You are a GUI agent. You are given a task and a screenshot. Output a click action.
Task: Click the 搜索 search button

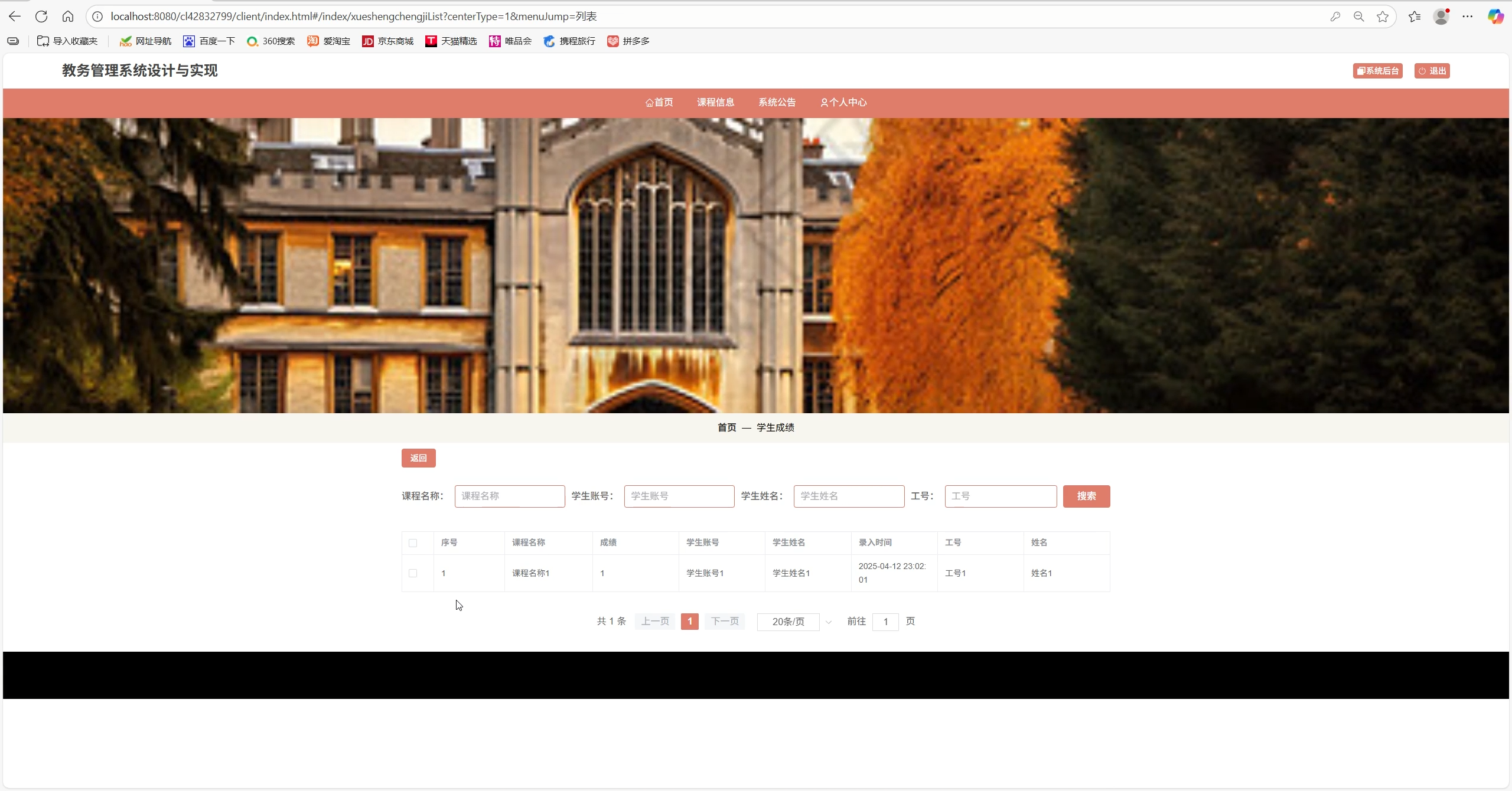(1086, 496)
